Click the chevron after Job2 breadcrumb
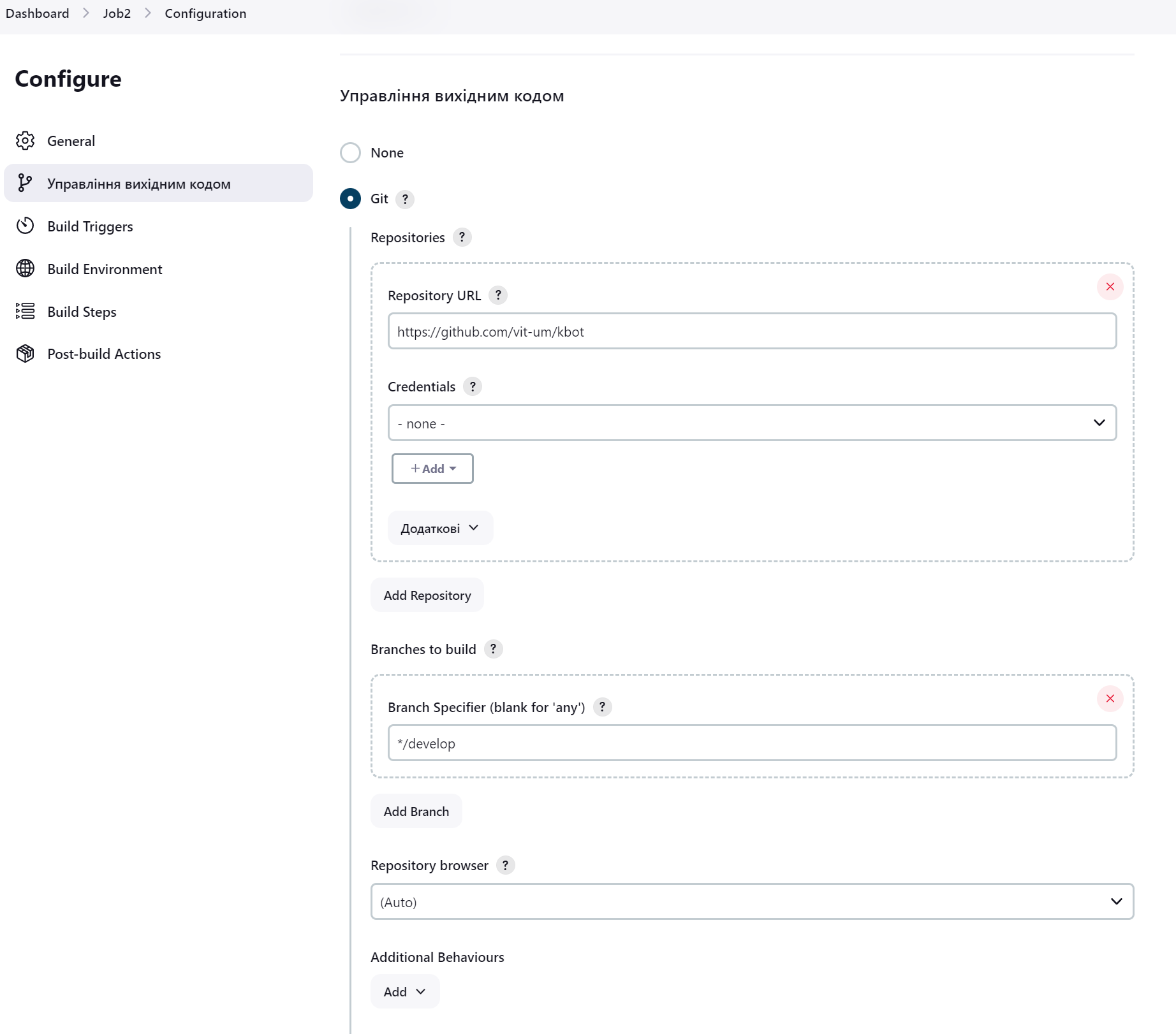1176x1034 pixels. (148, 13)
